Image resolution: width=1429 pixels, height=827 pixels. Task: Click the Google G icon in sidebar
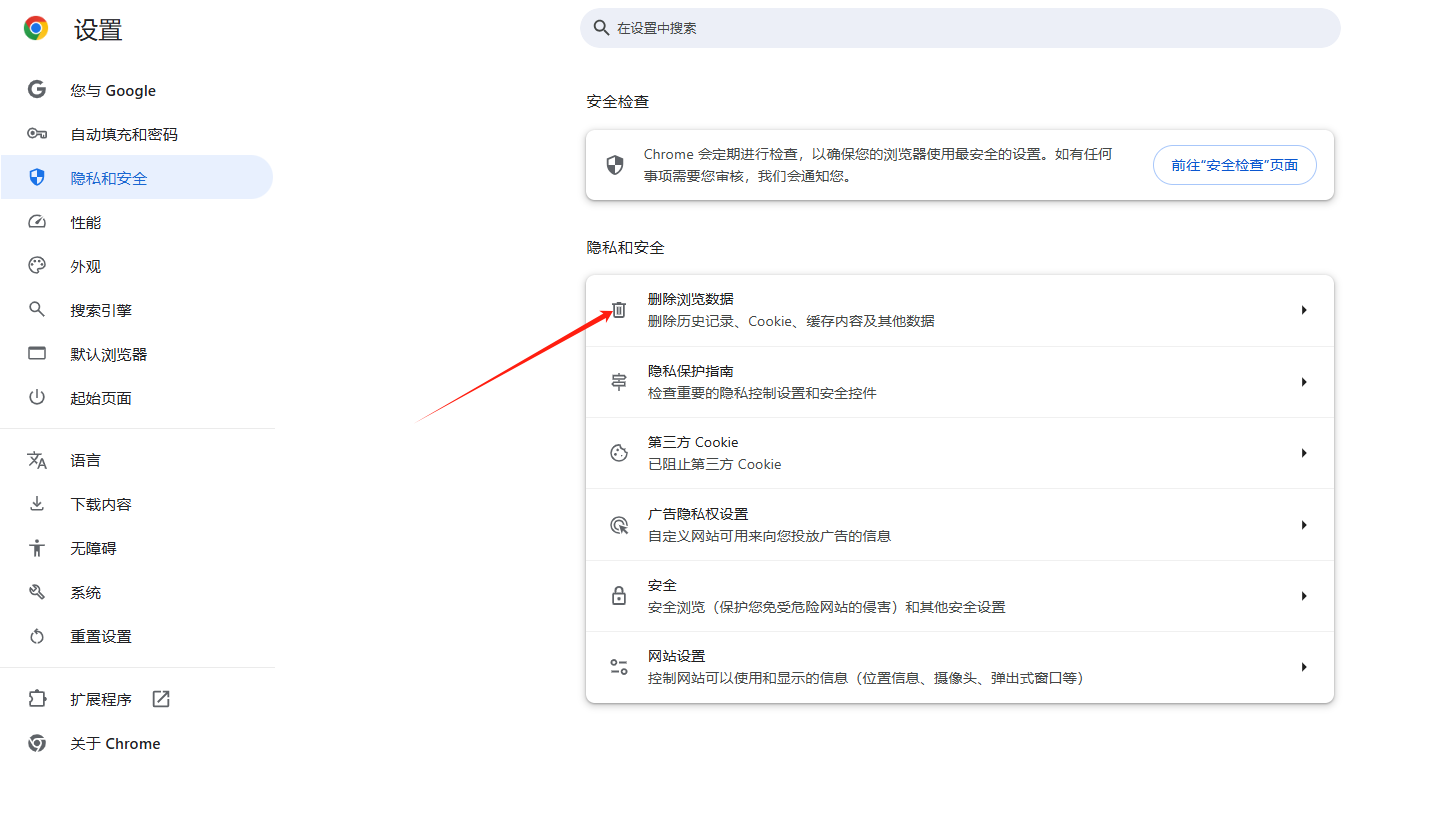(37, 90)
